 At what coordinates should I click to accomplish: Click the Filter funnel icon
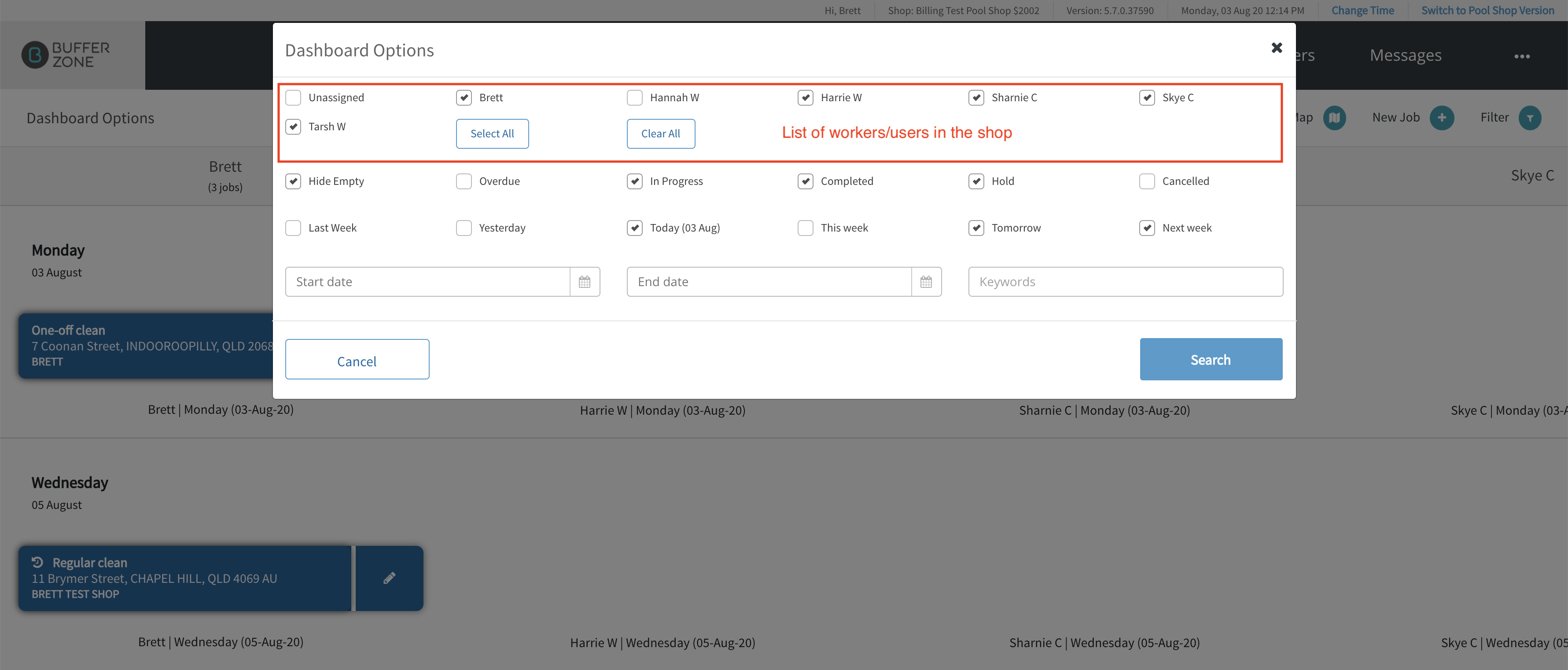point(1530,118)
